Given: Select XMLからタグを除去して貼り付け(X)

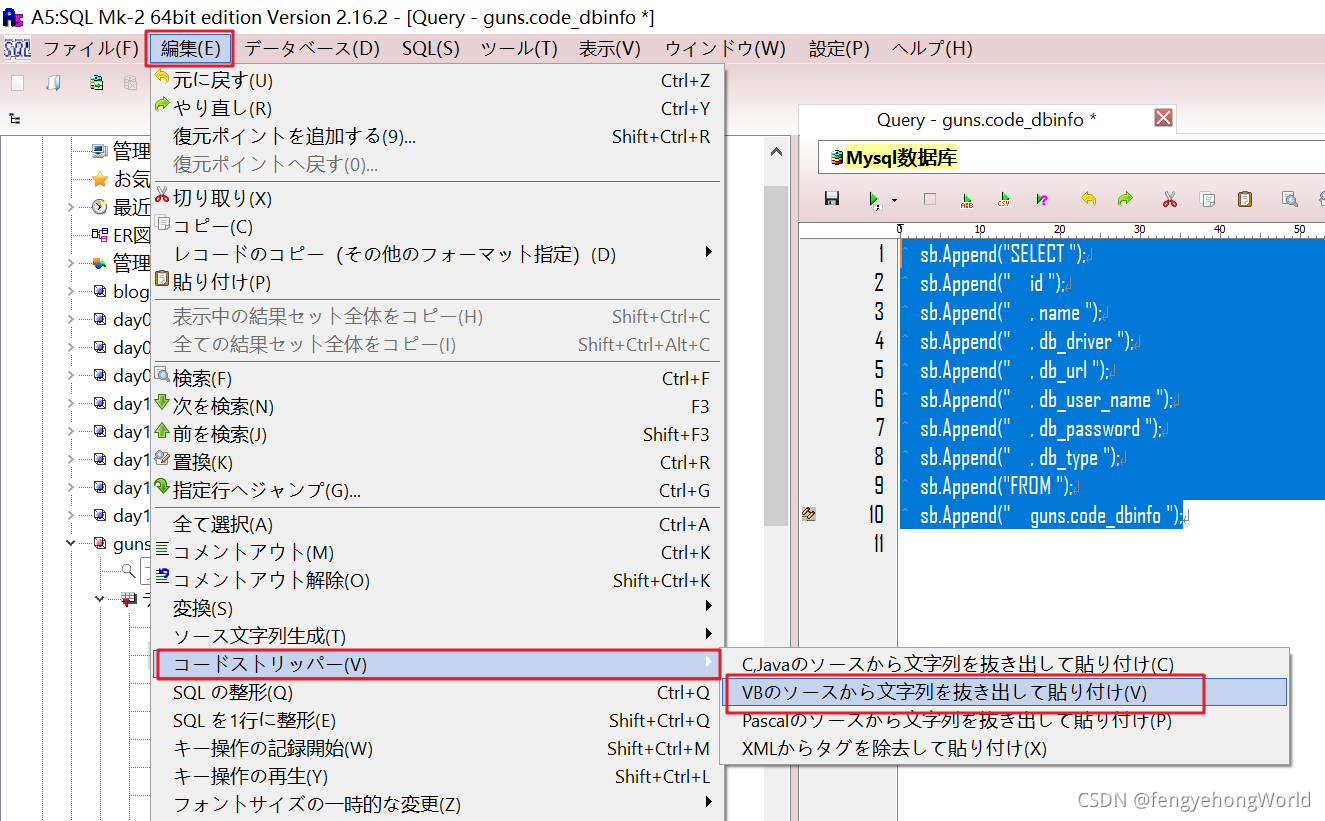Looking at the screenshot, I should point(1004,748).
